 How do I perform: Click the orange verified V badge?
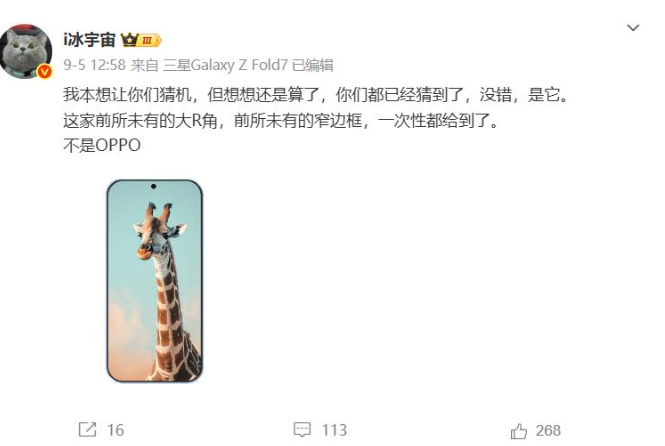[44, 72]
